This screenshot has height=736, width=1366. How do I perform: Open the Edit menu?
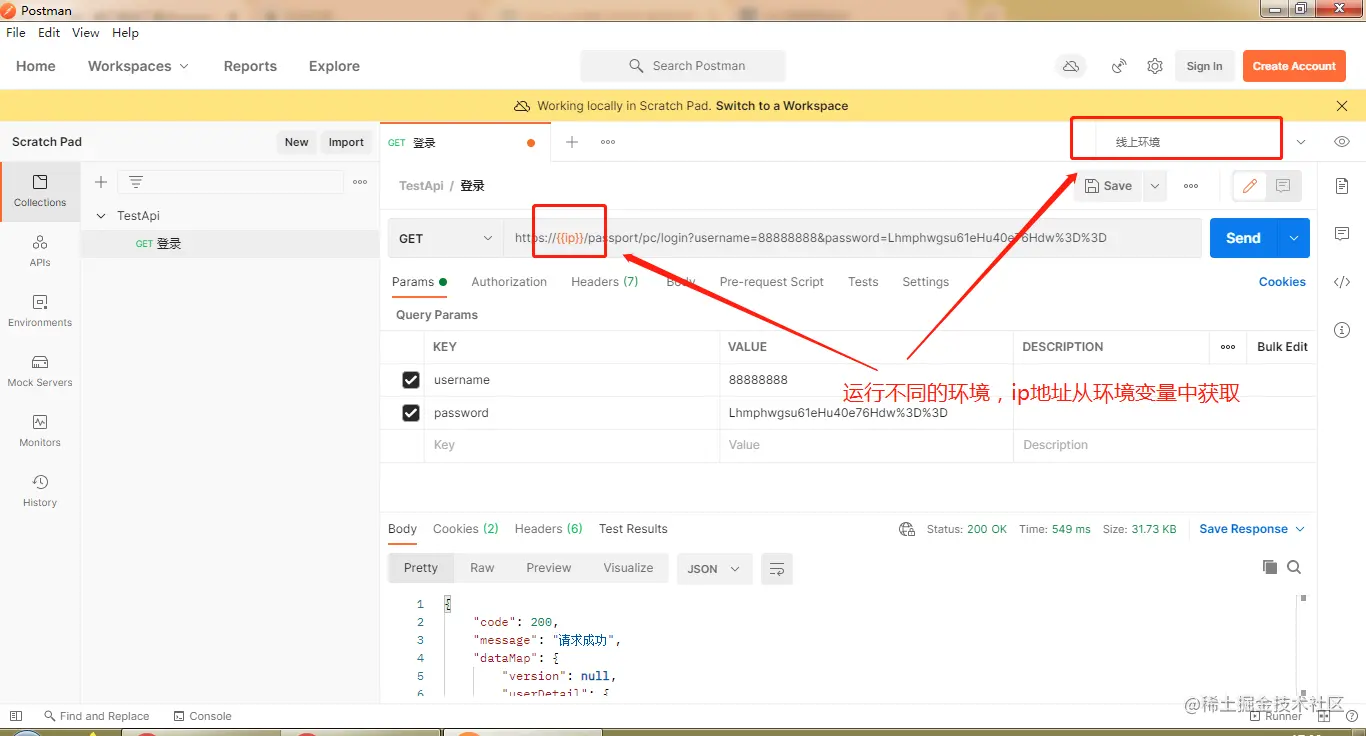coord(49,33)
